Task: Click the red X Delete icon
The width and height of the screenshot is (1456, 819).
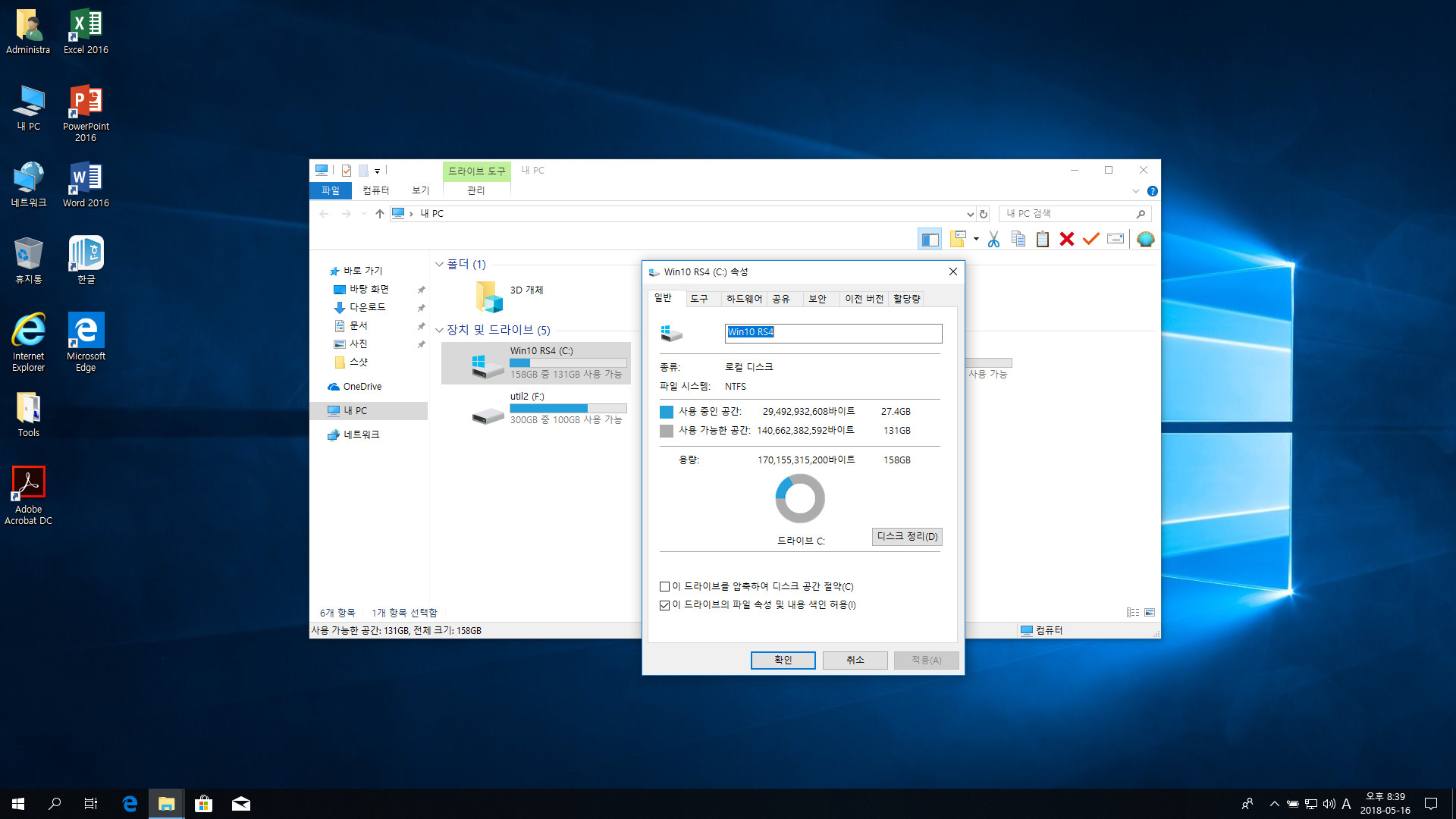Action: click(1067, 240)
